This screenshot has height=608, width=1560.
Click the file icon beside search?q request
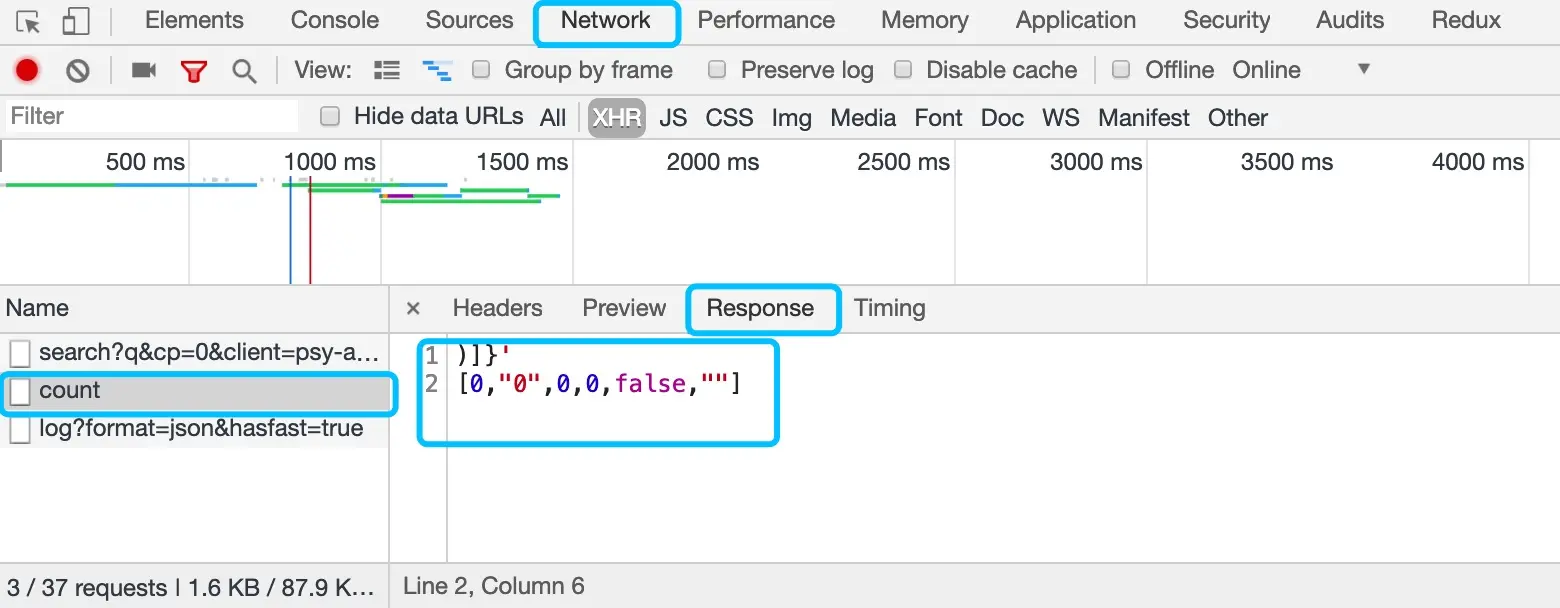click(x=20, y=353)
